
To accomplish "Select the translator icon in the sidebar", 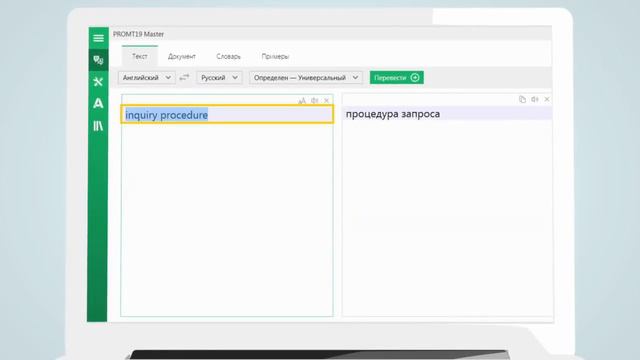I will pos(98,60).
